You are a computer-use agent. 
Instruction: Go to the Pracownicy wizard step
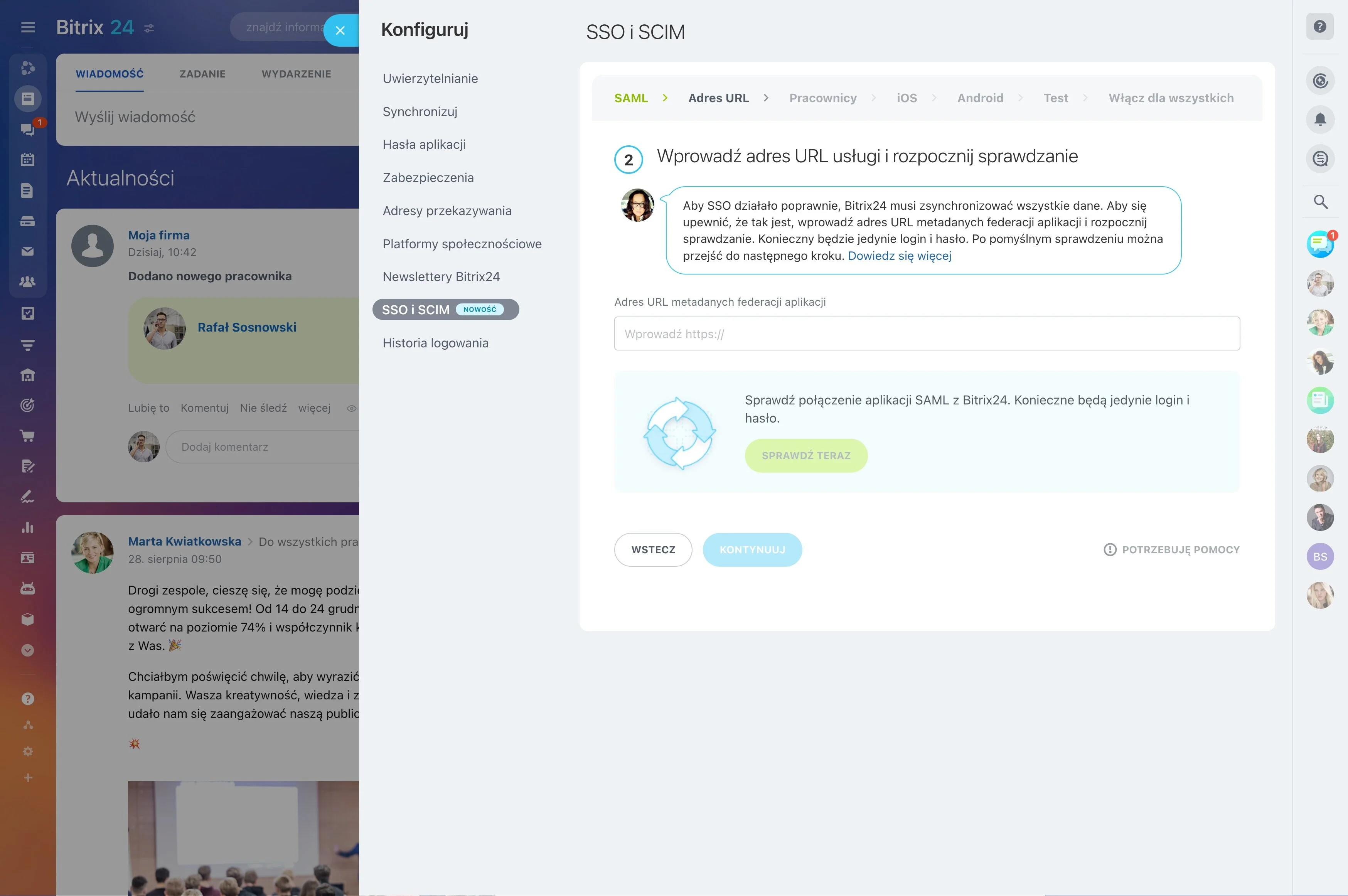click(823, 98)
